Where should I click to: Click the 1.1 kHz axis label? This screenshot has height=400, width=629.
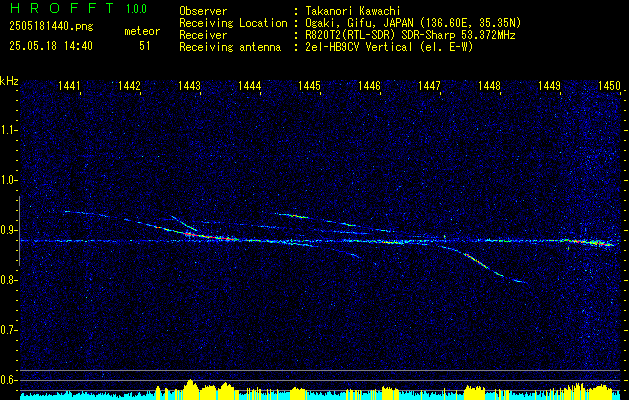point(8,130)
